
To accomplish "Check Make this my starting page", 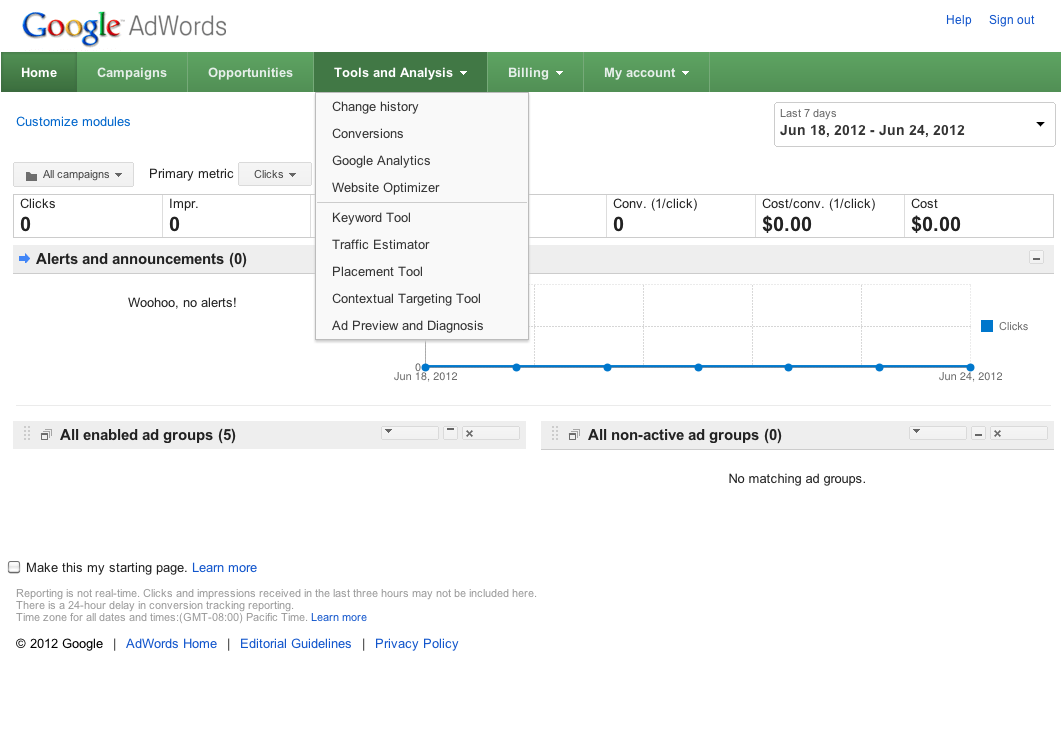I will click(x=14, y=567).
